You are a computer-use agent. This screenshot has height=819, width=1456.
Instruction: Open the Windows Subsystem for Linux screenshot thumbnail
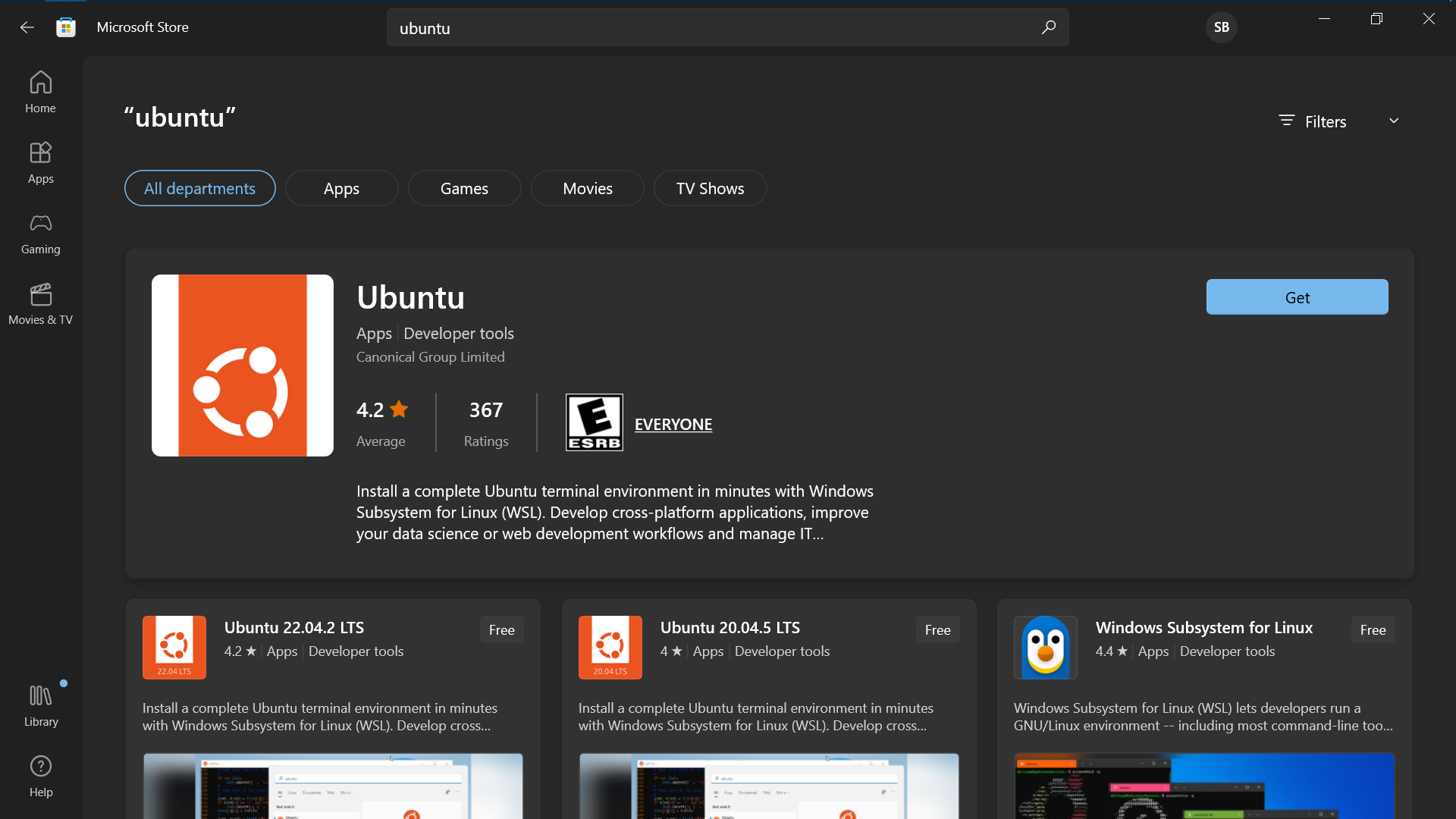[1203, 786]
